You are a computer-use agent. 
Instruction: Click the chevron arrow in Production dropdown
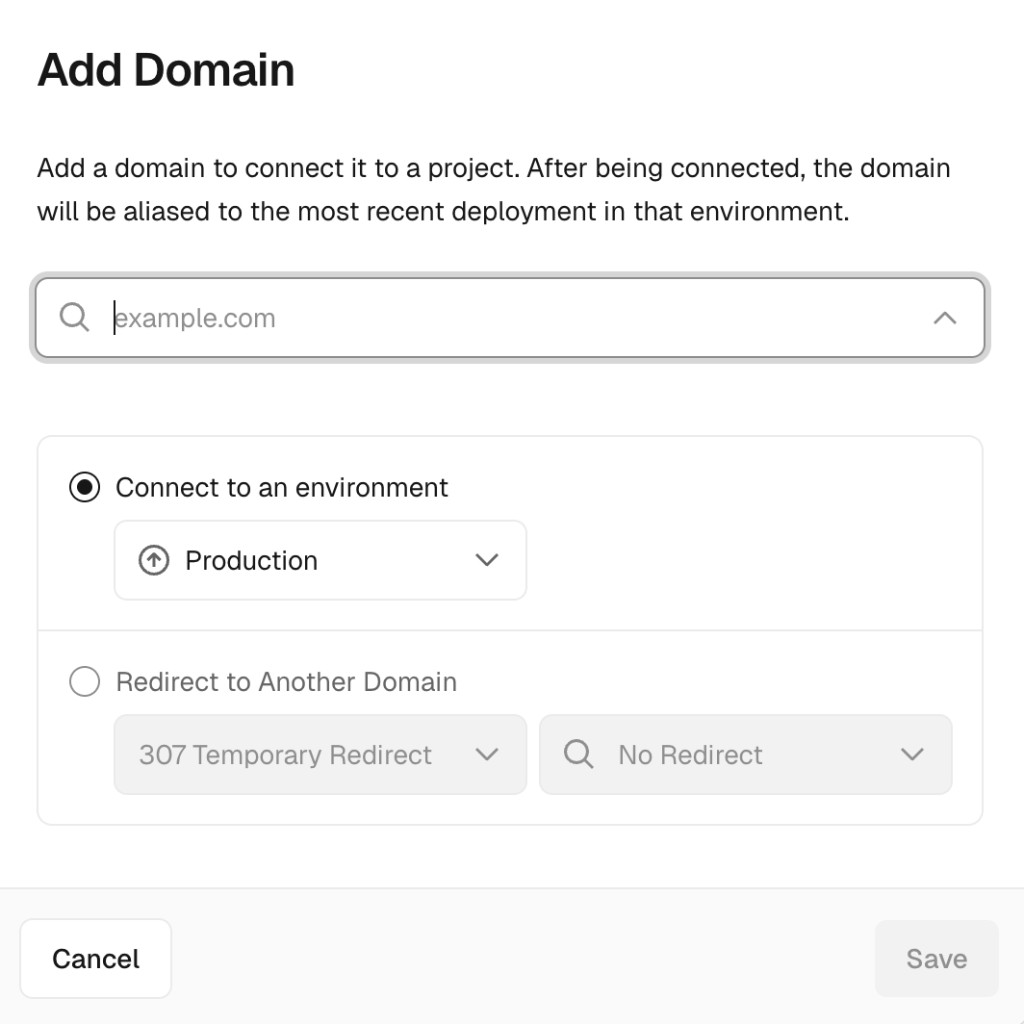coord(487,561)
